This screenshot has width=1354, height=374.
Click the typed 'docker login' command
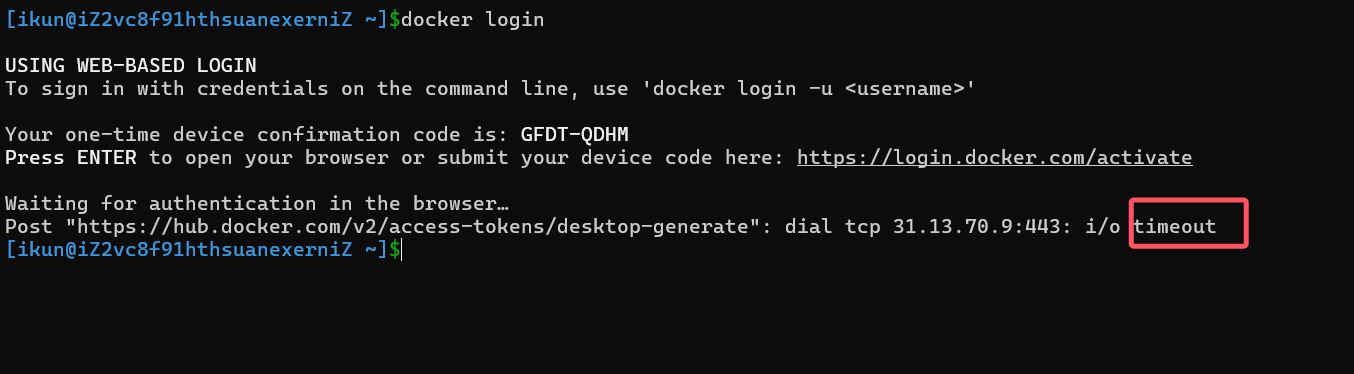pyautogui.click(x=472, y=20)
